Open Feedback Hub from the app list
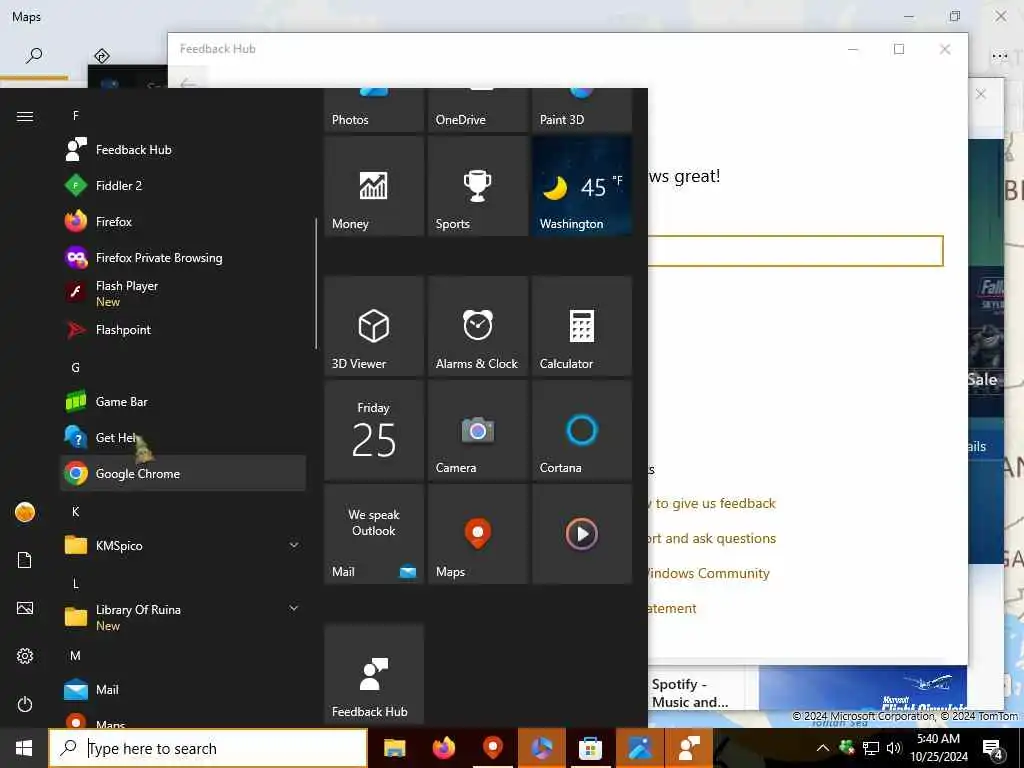Image resolution: width=1024 pixels, height=768 pixels. point(183,150)
